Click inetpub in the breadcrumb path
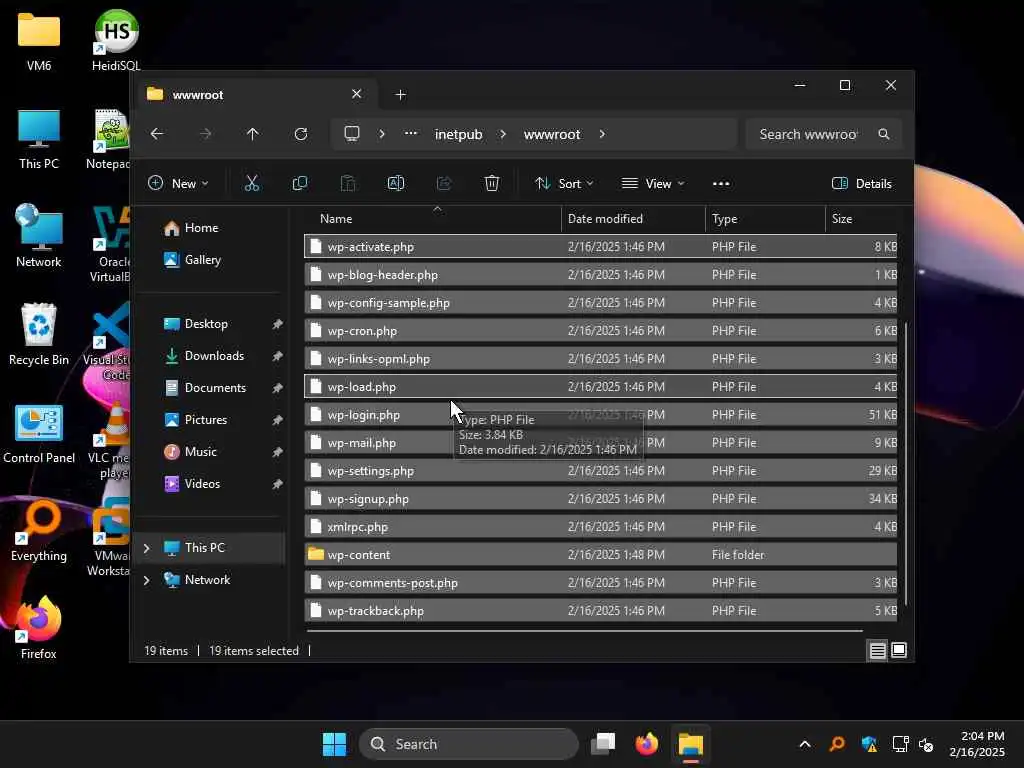1024x768 pixels. (458, 134)
